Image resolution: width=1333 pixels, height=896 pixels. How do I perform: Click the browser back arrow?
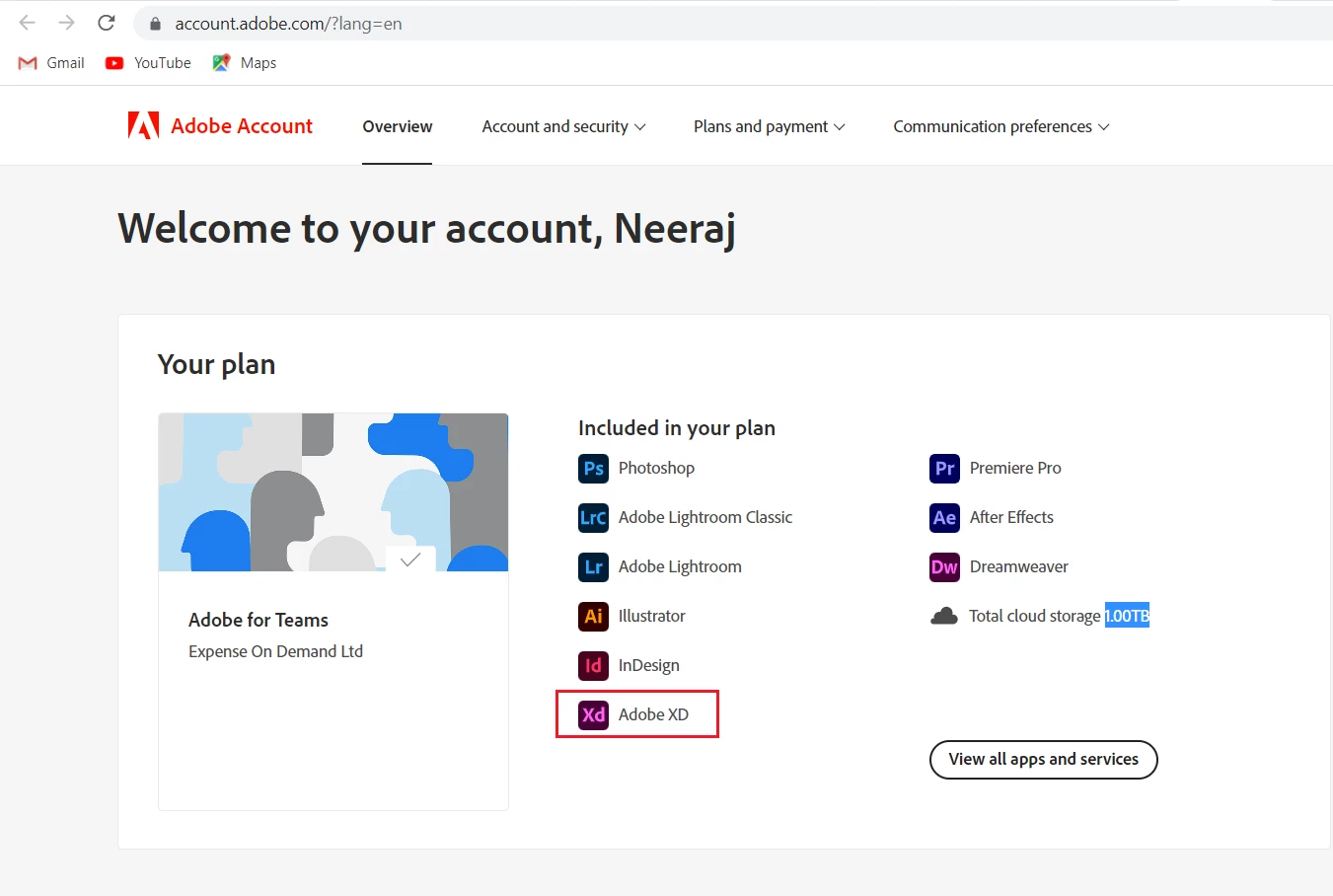28,23
